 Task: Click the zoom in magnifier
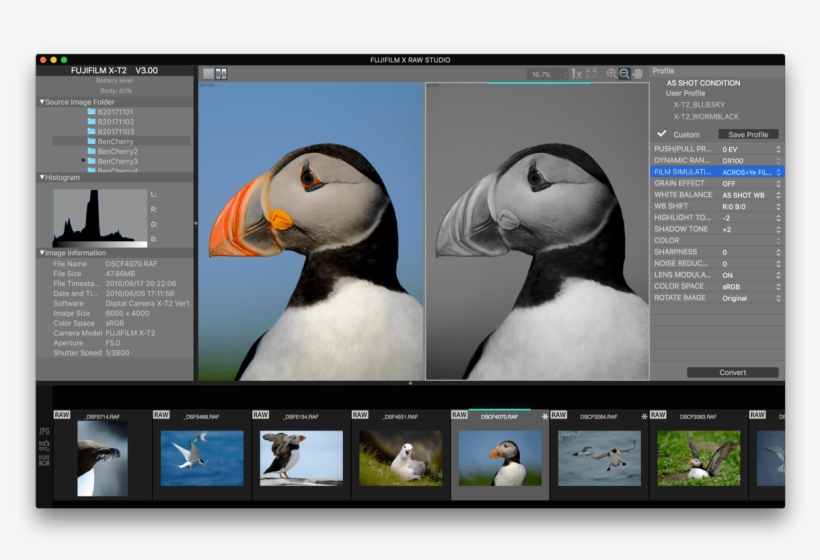(611, 74)
